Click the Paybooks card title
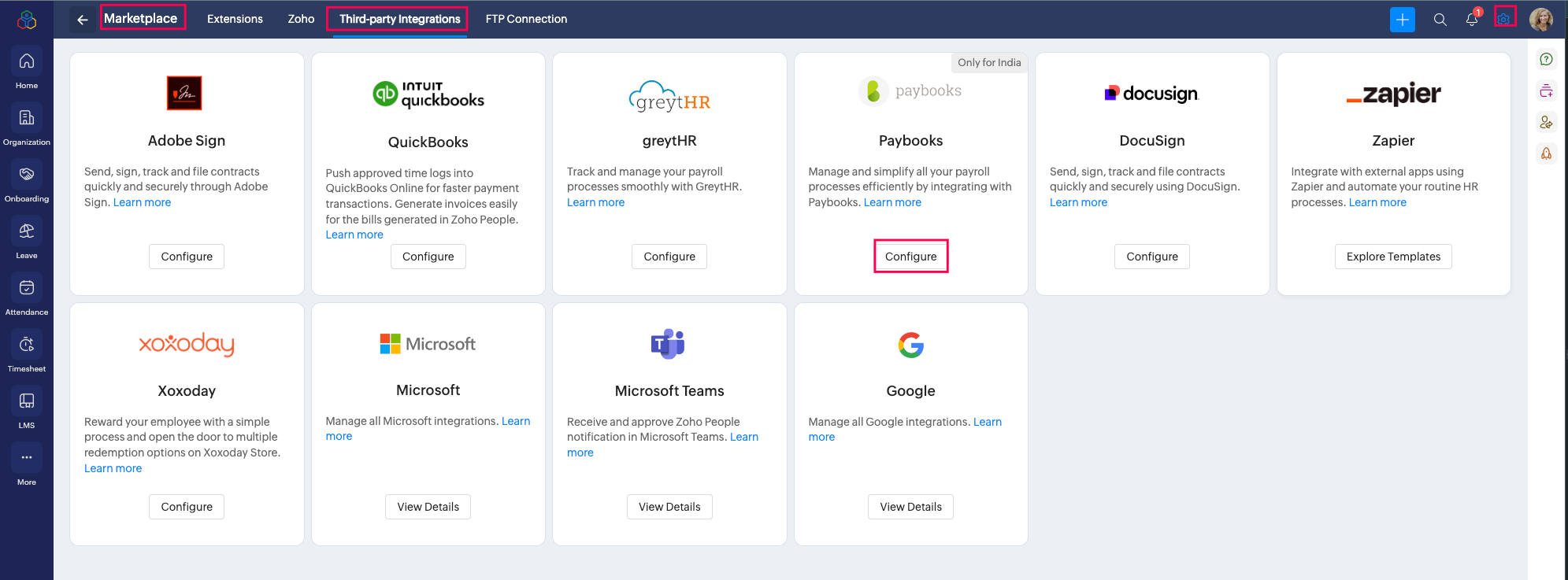The width and height of the screenshot is (1568, 580). 910,141
